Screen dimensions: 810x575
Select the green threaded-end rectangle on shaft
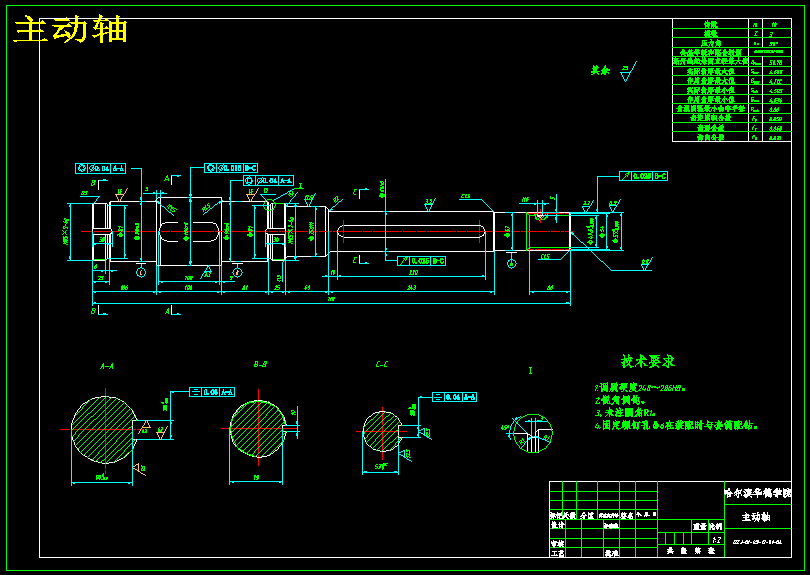548,231
